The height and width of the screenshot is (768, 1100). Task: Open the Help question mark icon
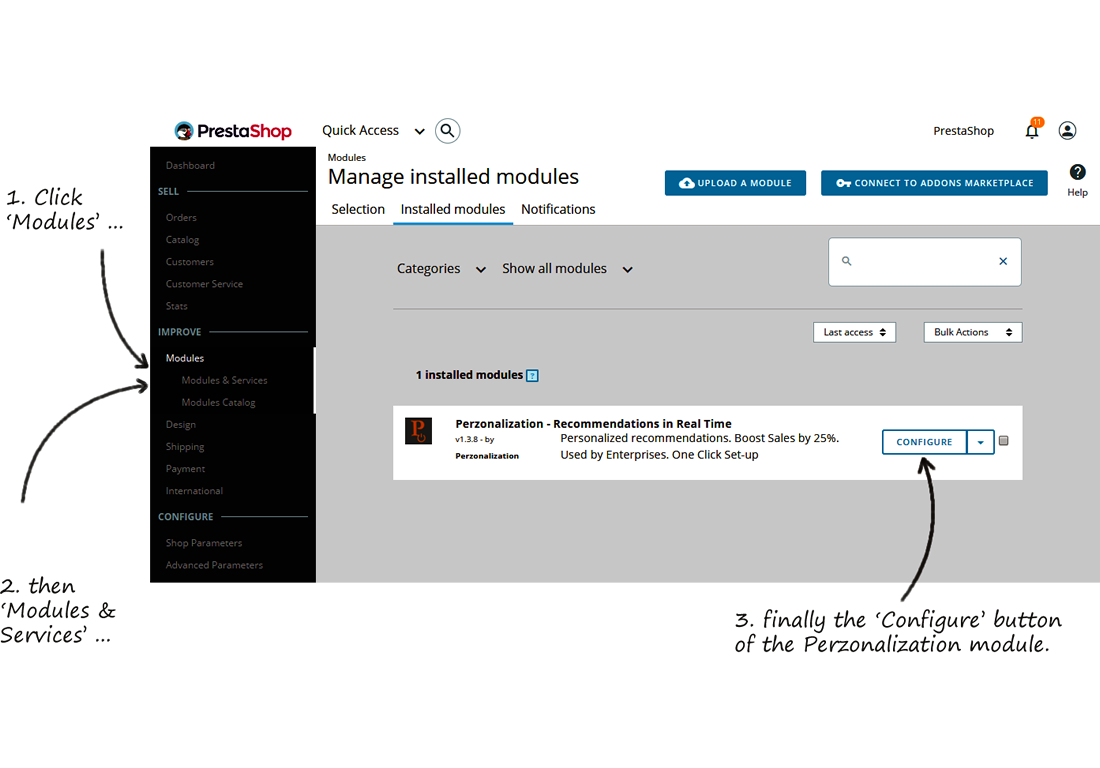pos(1078,173)
